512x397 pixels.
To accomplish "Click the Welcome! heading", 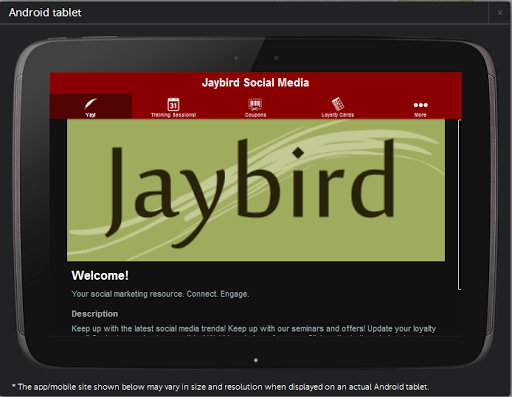I will (x=100, y=276).
